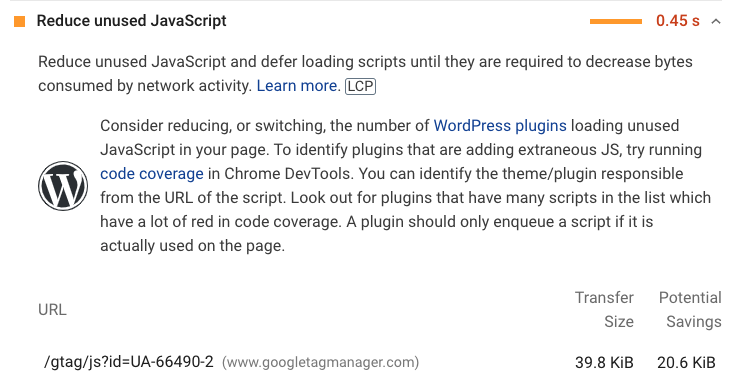Click the WordPress logo icon
Image resolution: width=739 pixels, height=390 pixels.
[63, 186]
